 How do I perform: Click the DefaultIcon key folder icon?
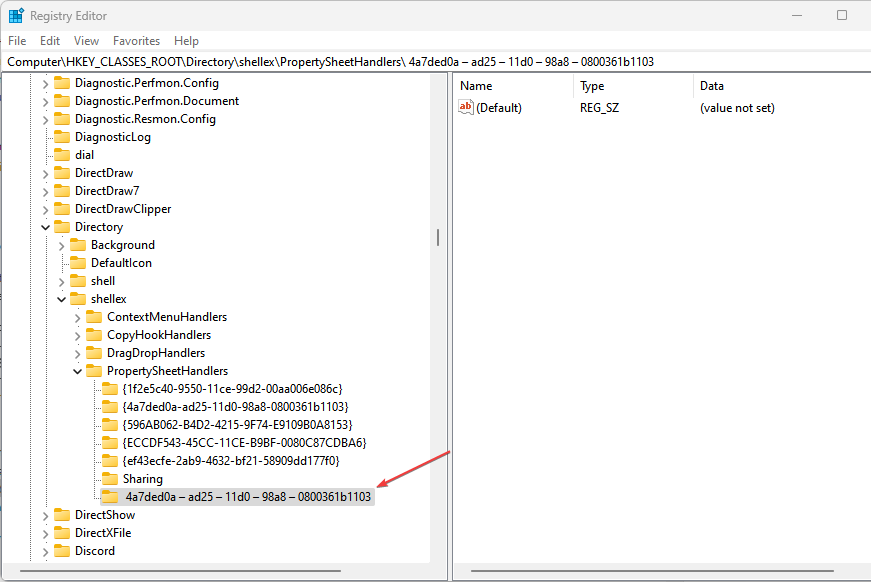[78, 263]
